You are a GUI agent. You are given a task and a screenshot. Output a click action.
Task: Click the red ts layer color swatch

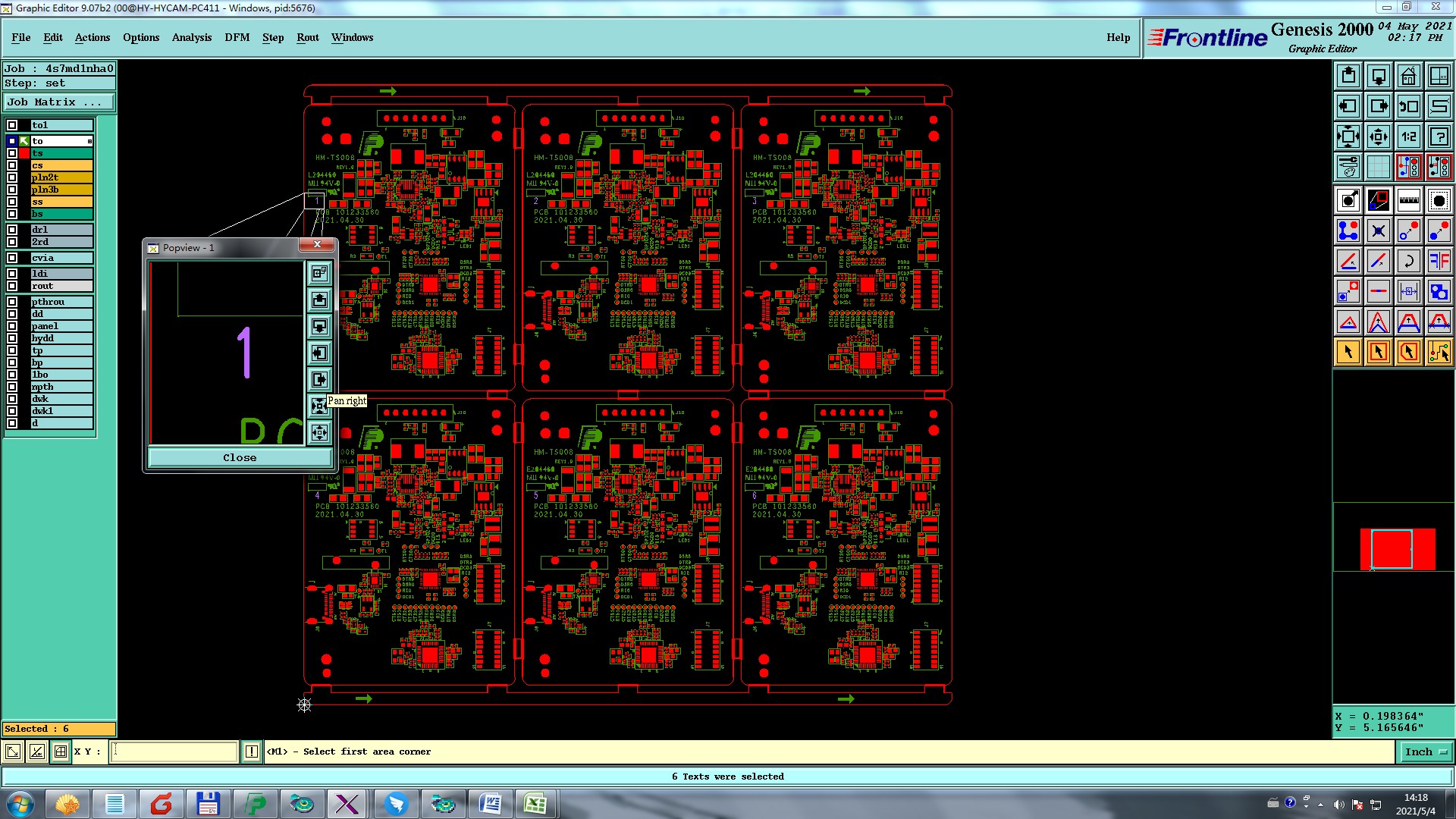click(24, 153)
